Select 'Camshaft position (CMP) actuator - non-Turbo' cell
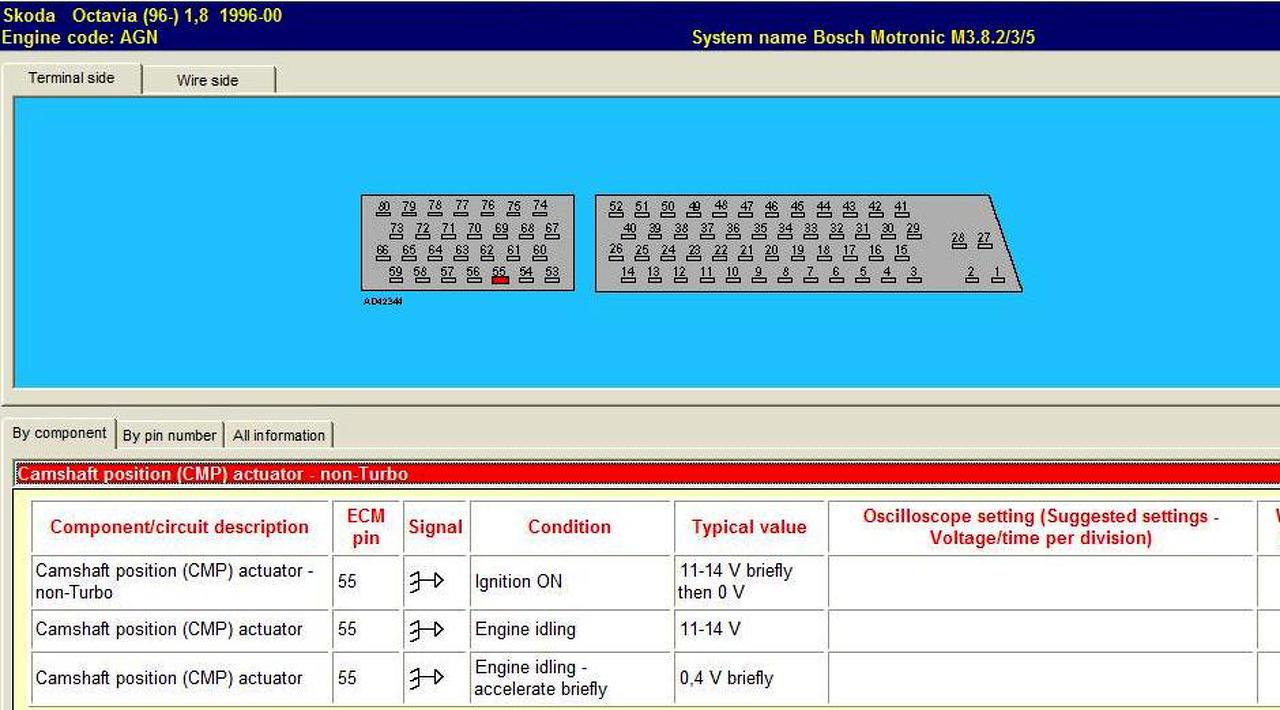This screenshot has height=710, width=1280. click(x=180, y=582)
